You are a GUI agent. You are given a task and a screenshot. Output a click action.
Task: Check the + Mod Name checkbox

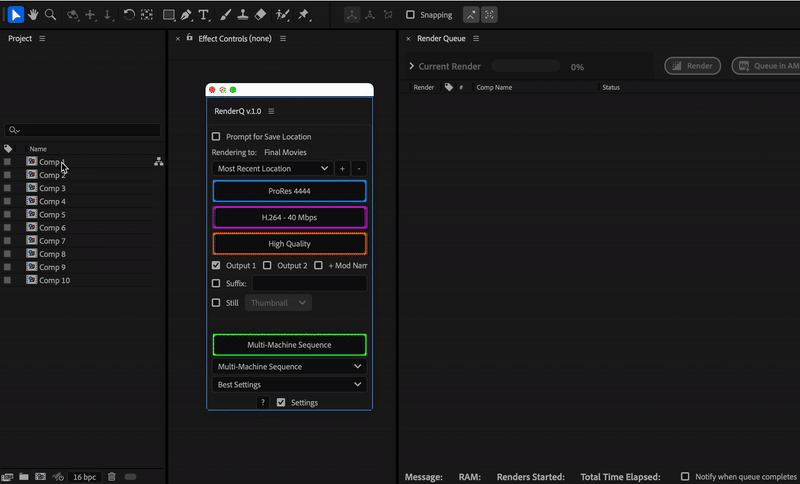(x=318, y=265)
